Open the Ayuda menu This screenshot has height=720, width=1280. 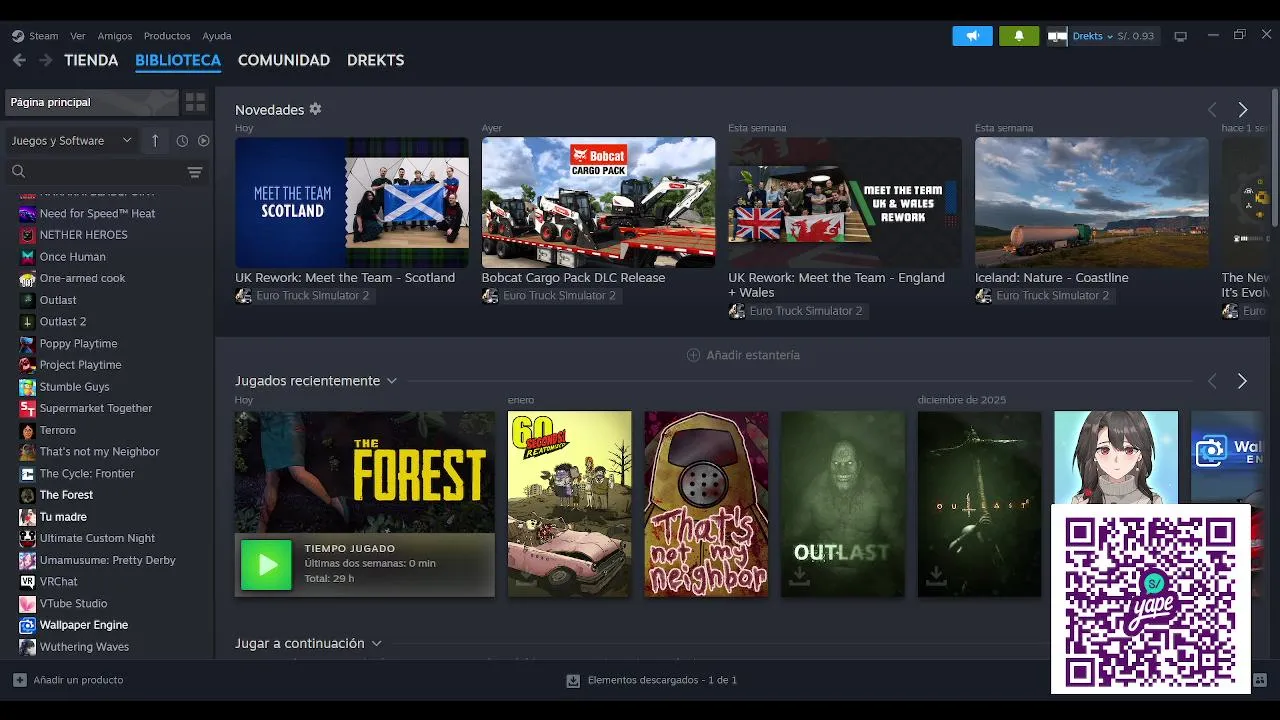click(217, 36)
